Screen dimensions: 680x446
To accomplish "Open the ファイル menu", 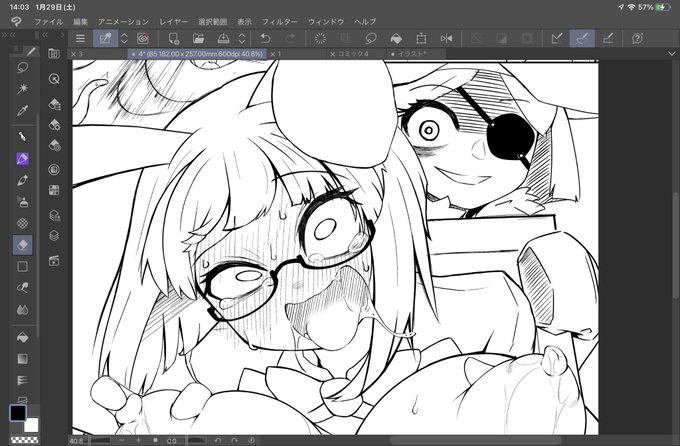I will pos(49,22).
